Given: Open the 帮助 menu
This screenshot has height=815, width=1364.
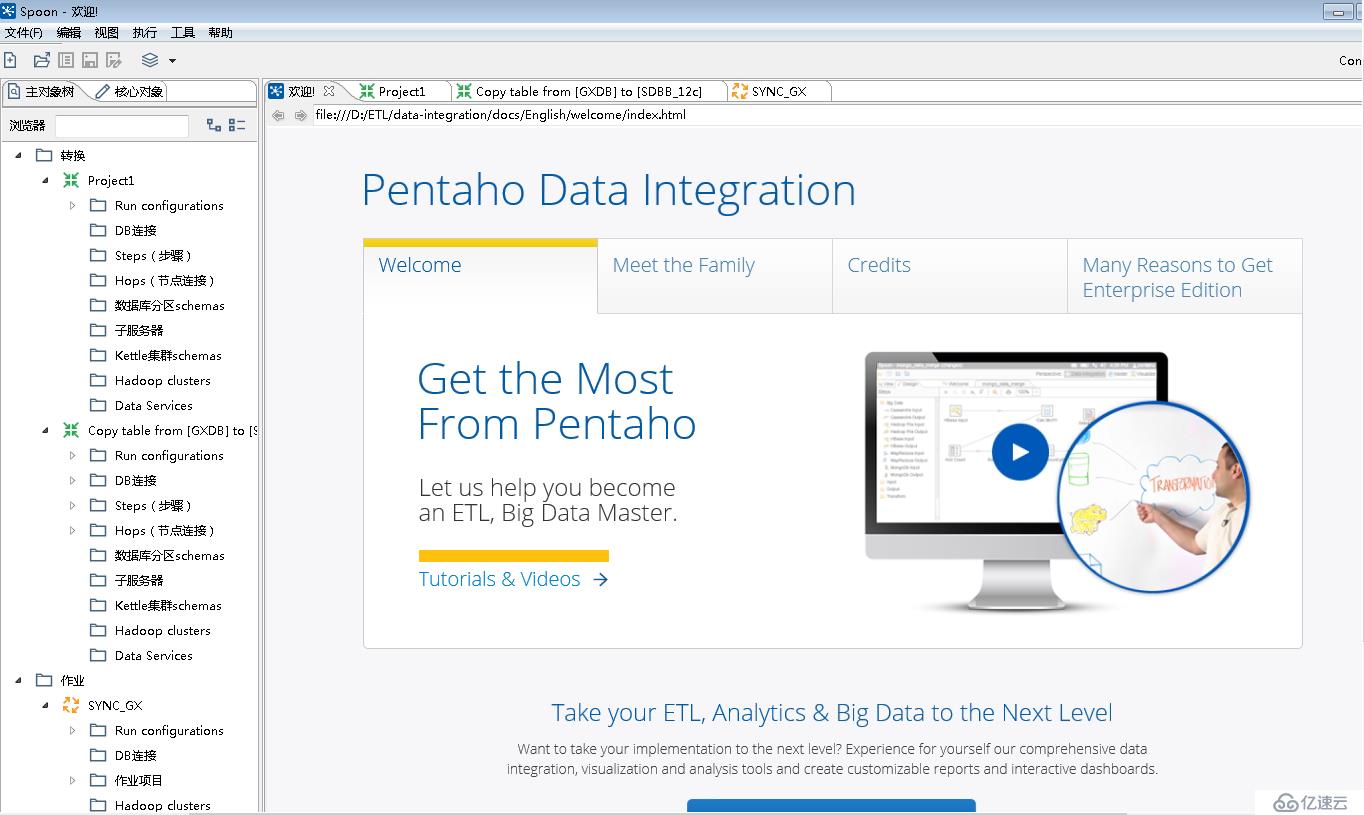Looking at the screenshot, I should click(221, 33).
